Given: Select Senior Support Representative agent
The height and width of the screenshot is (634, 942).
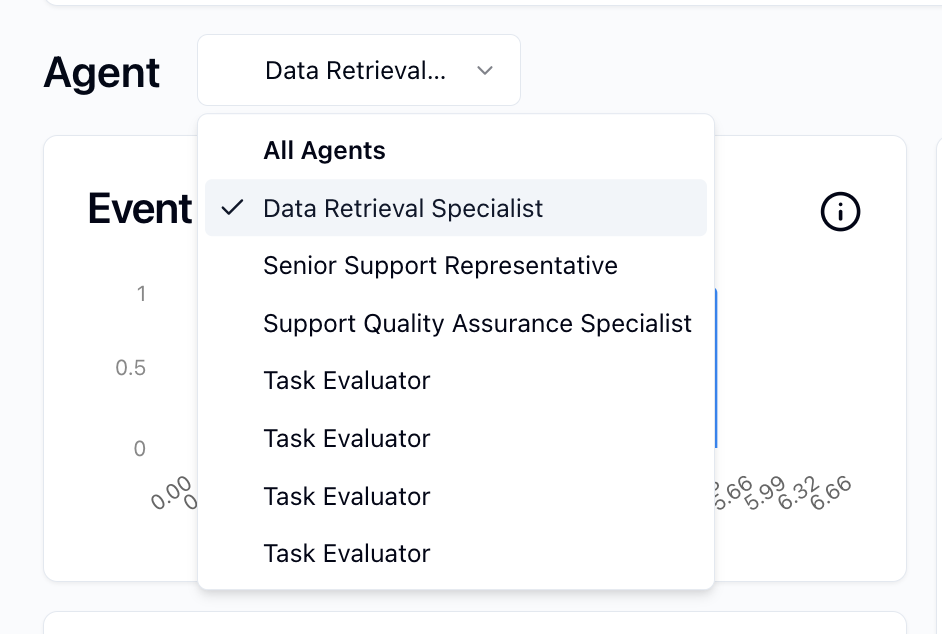Looking at the screenshot, I should [x=440, y=266].
